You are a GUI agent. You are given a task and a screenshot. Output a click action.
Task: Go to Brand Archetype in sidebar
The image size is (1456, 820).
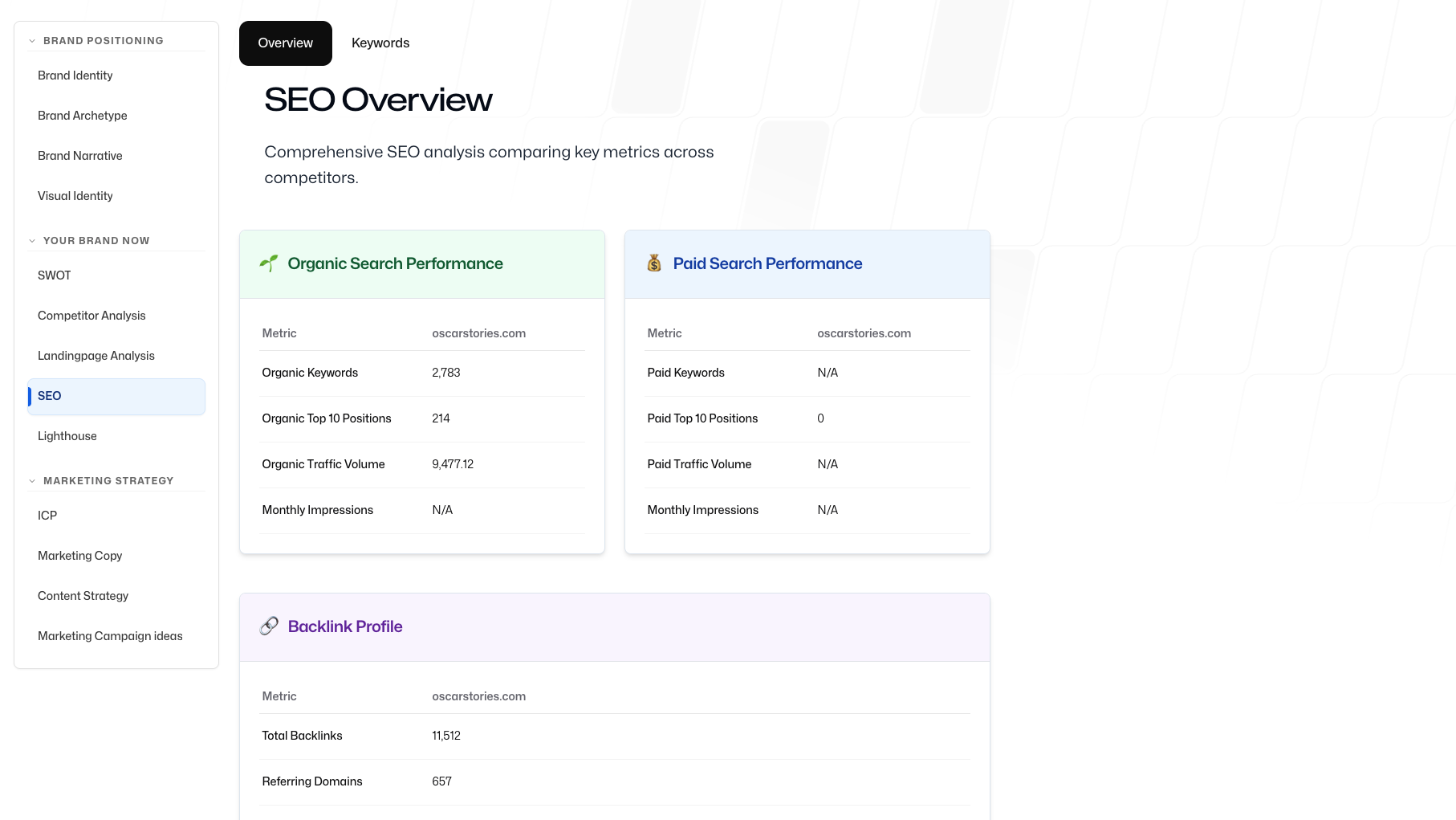tap(83, 116)
